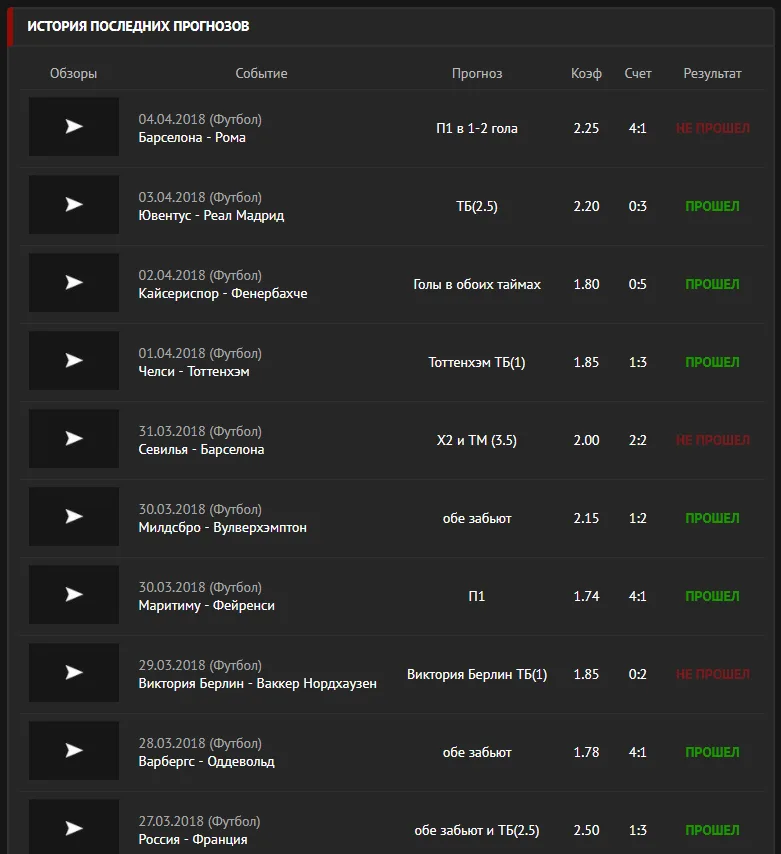Select the Челси - Тоттенхэм match title
Image resolution: width=781 pixels, height=854 pixels.
(194, 371)
